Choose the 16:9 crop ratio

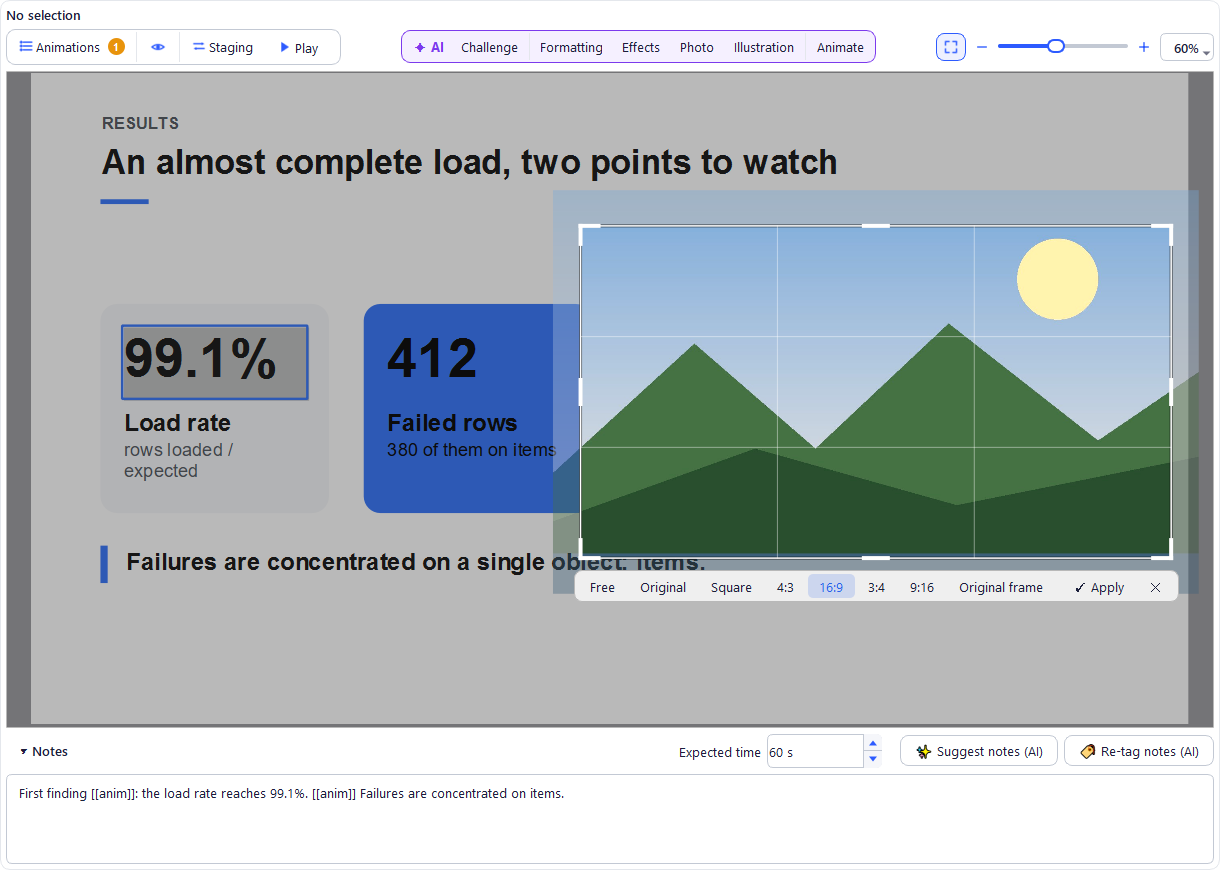click(x=831, y=587)
